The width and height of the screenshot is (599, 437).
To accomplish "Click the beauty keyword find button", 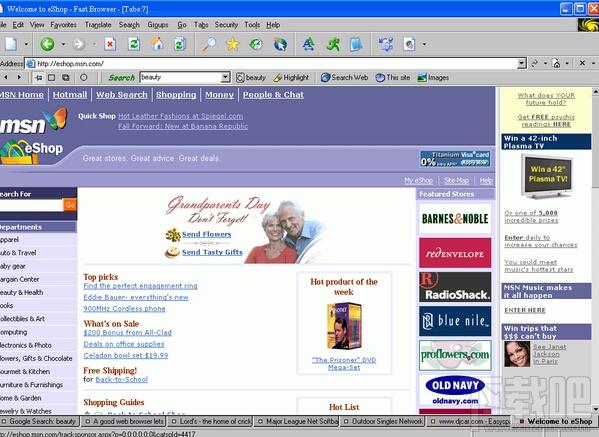I will click(x=251, y=78).
